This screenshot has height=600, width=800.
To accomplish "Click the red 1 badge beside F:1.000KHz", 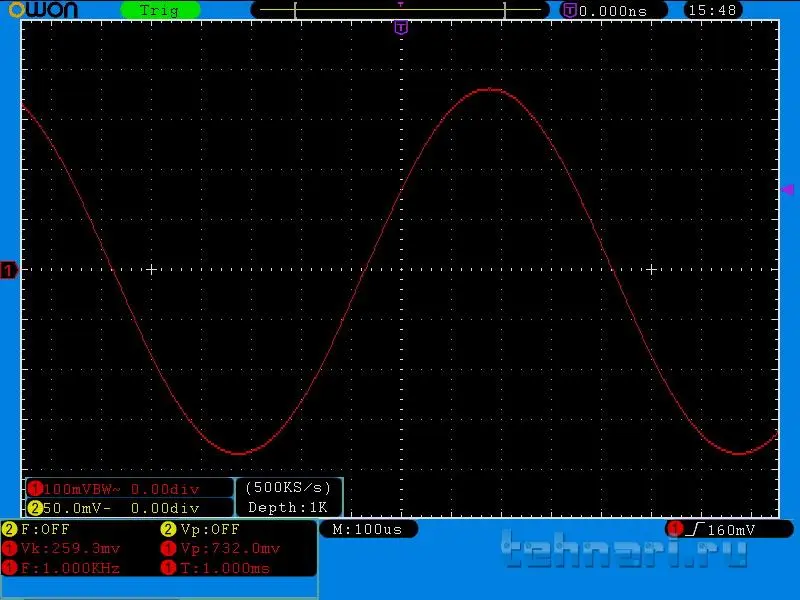I will pos(9,568).
